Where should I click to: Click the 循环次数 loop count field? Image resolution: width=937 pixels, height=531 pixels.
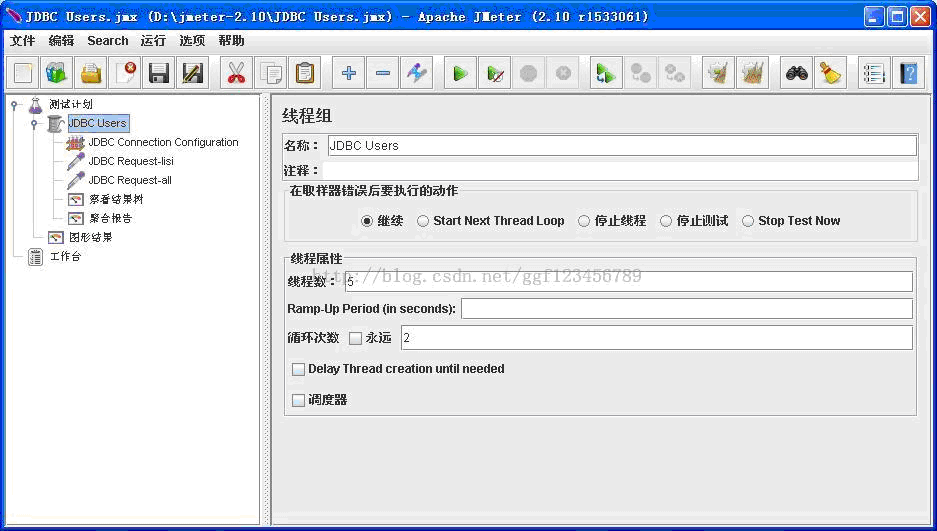657,338
